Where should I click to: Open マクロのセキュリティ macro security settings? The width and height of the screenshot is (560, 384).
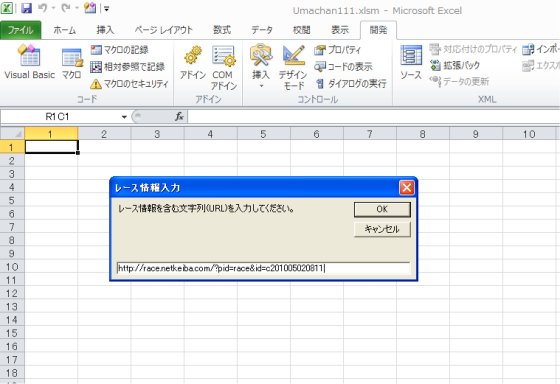[129, 84]
